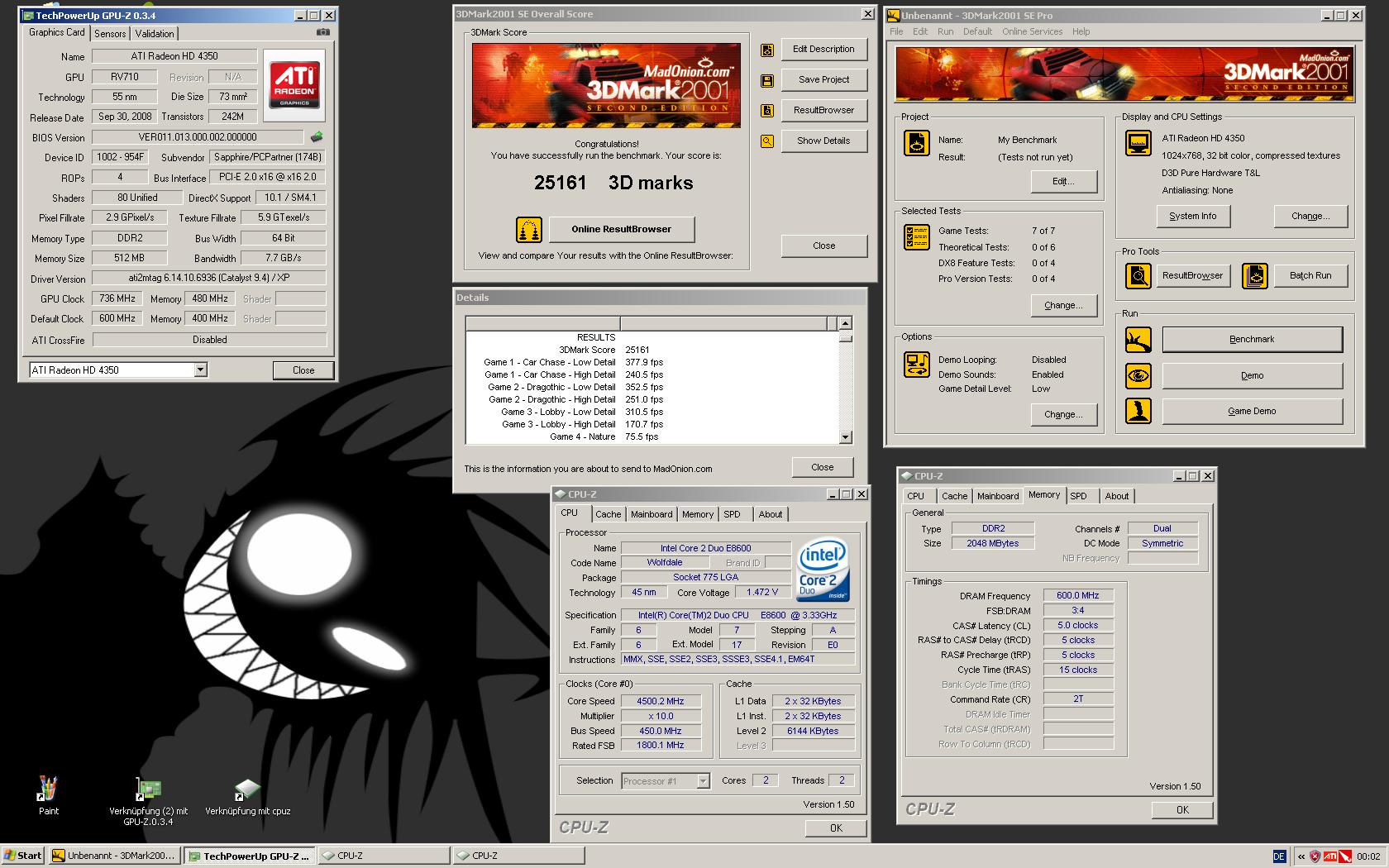Viewport: 1389px width, 868px height.
Task: Click the Details results list column header
Action: (x=651, y=323)
